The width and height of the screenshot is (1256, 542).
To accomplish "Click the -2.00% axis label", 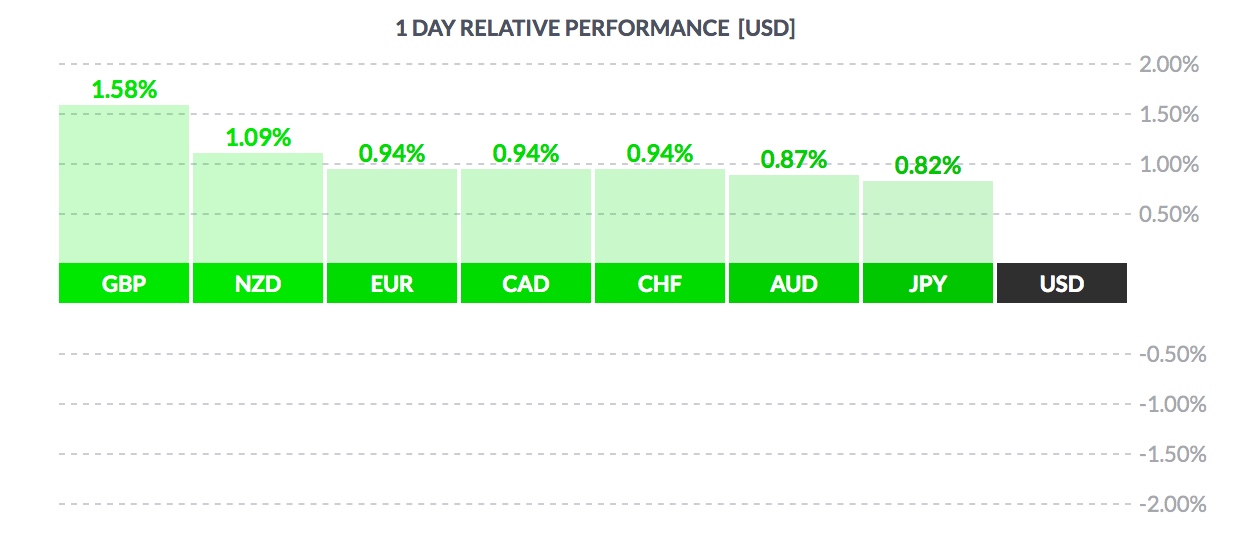I will pyautogui.click(x=1171, y=504).
